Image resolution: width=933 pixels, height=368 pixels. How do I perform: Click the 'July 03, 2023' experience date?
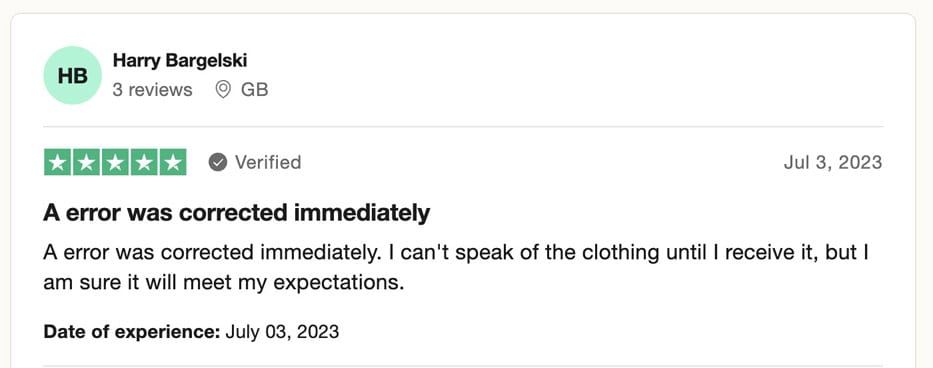coord(282,331)
